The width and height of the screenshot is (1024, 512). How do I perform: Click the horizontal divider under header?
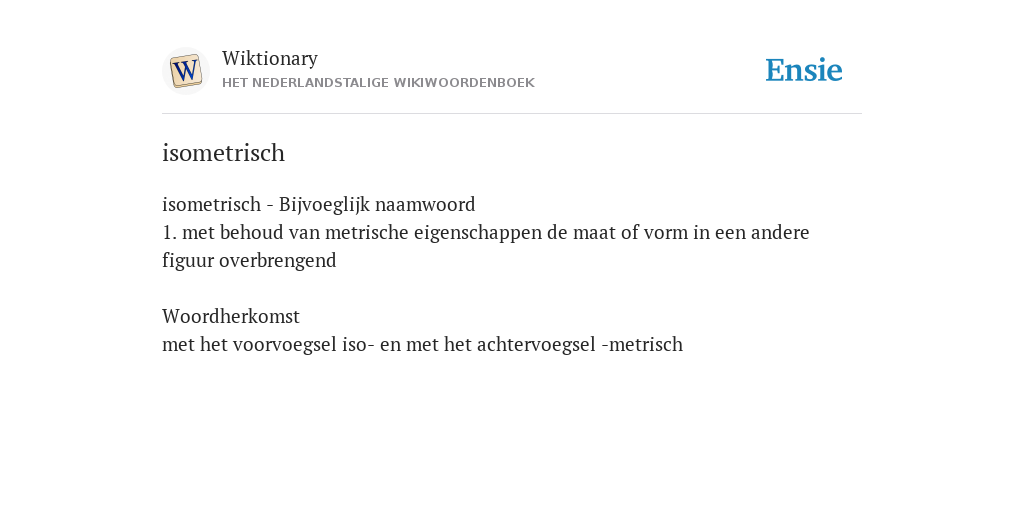click(512, 114)
